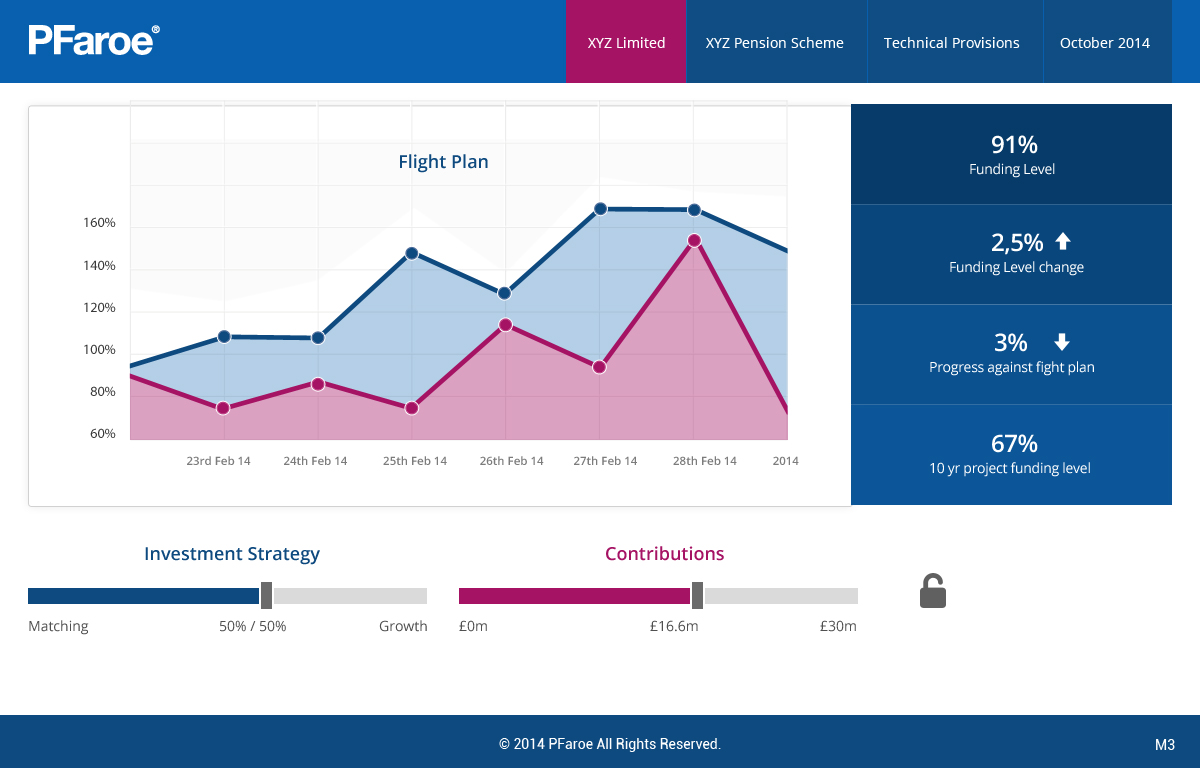This screenshot has width=1200, height=768.
Task: Click the magenta data point on 24th Feb 14
Action: pyautogui.click(x=318, y=384)
